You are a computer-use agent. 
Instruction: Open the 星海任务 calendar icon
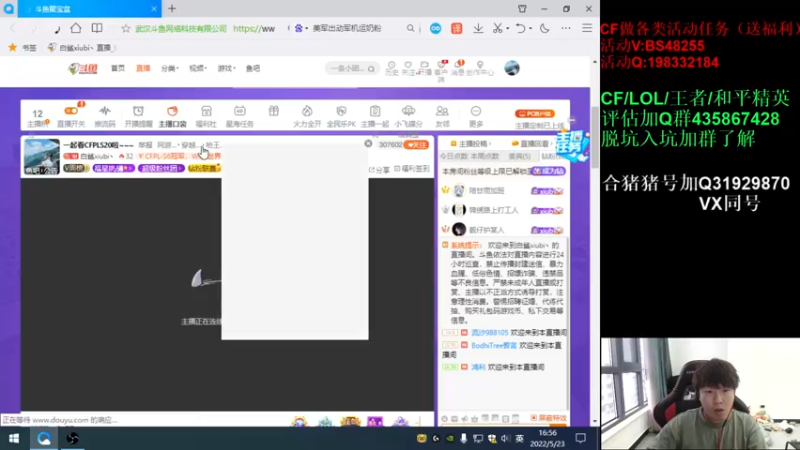pos(240,116)
